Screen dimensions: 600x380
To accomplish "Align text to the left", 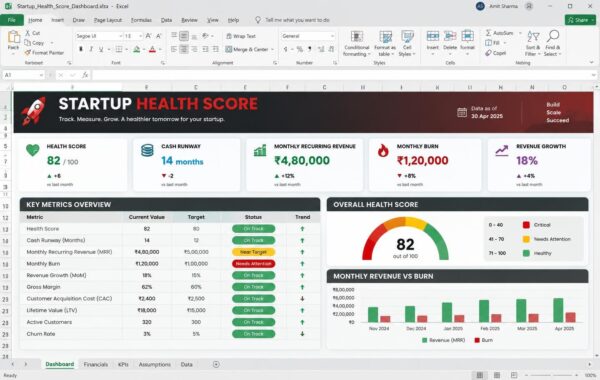I will (174, 49).
